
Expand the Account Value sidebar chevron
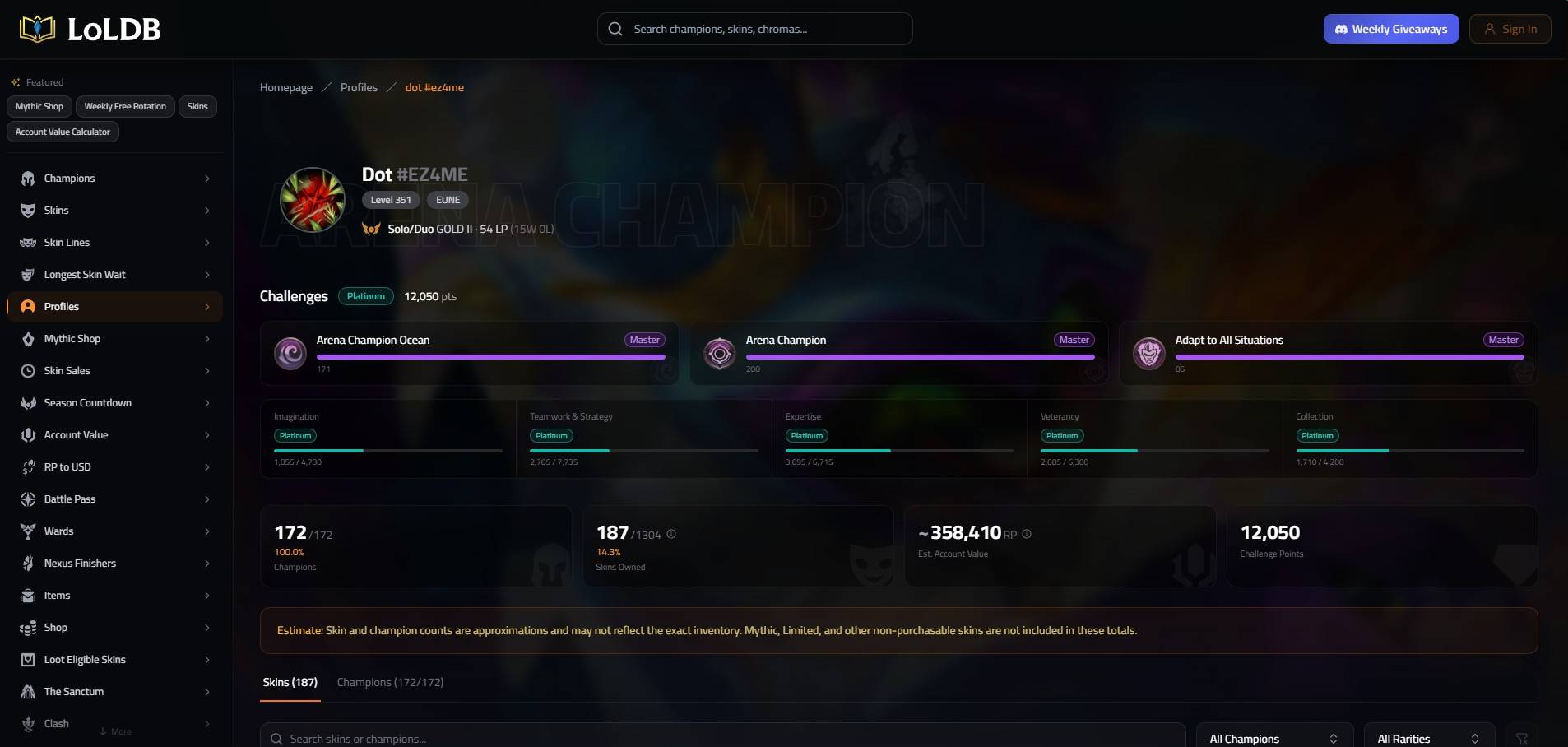(x=207, y=435)
